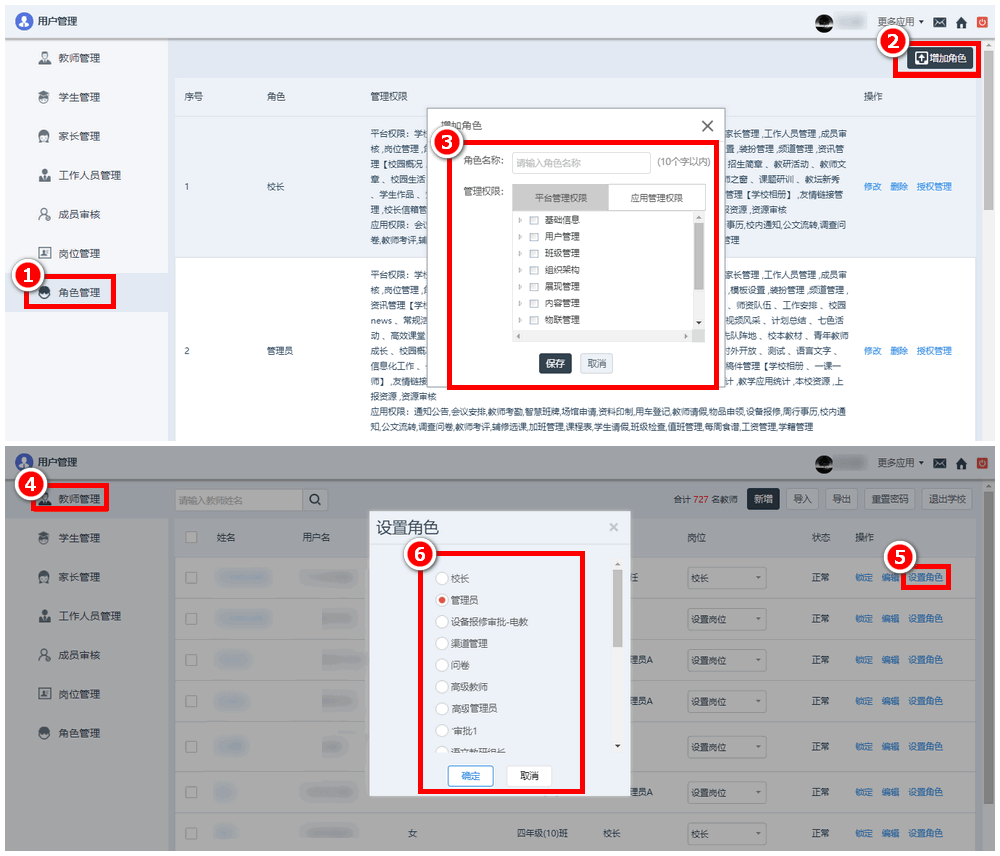Click 确定 in the 设置角色 dialog
The height and width of the screenshot is (856, 1000).
470,776
